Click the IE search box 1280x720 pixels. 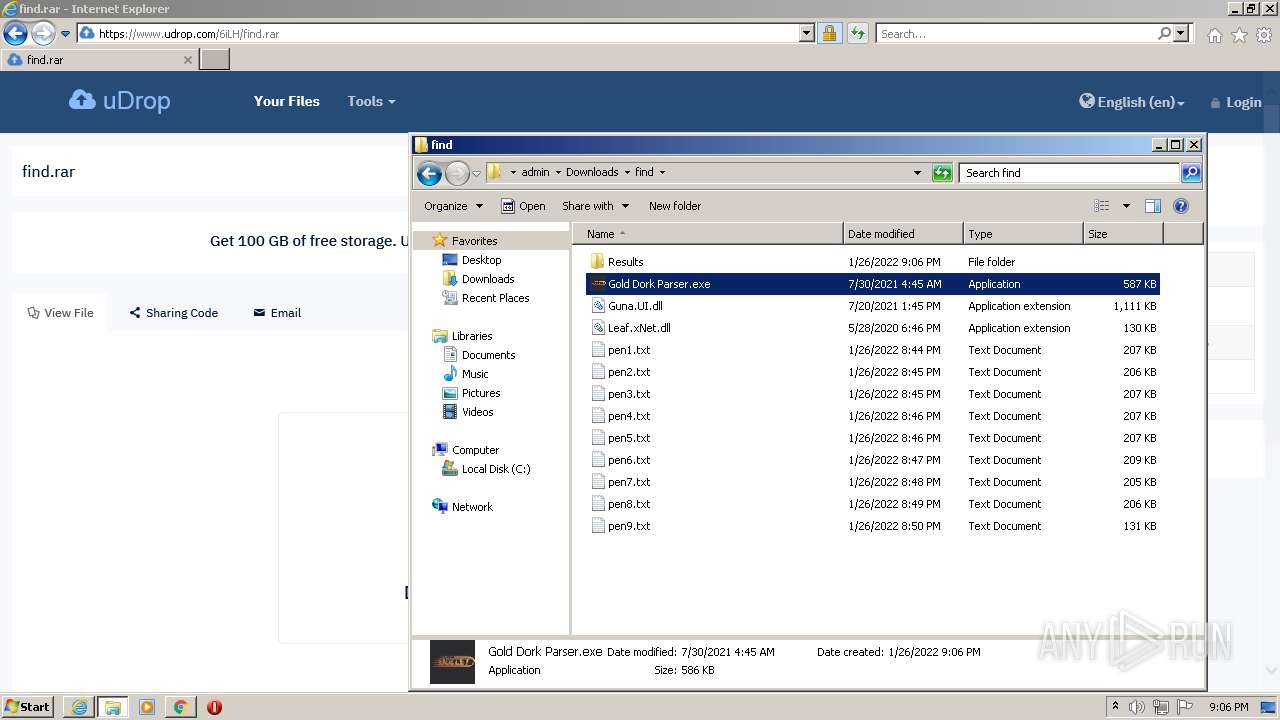(1015, 33)
